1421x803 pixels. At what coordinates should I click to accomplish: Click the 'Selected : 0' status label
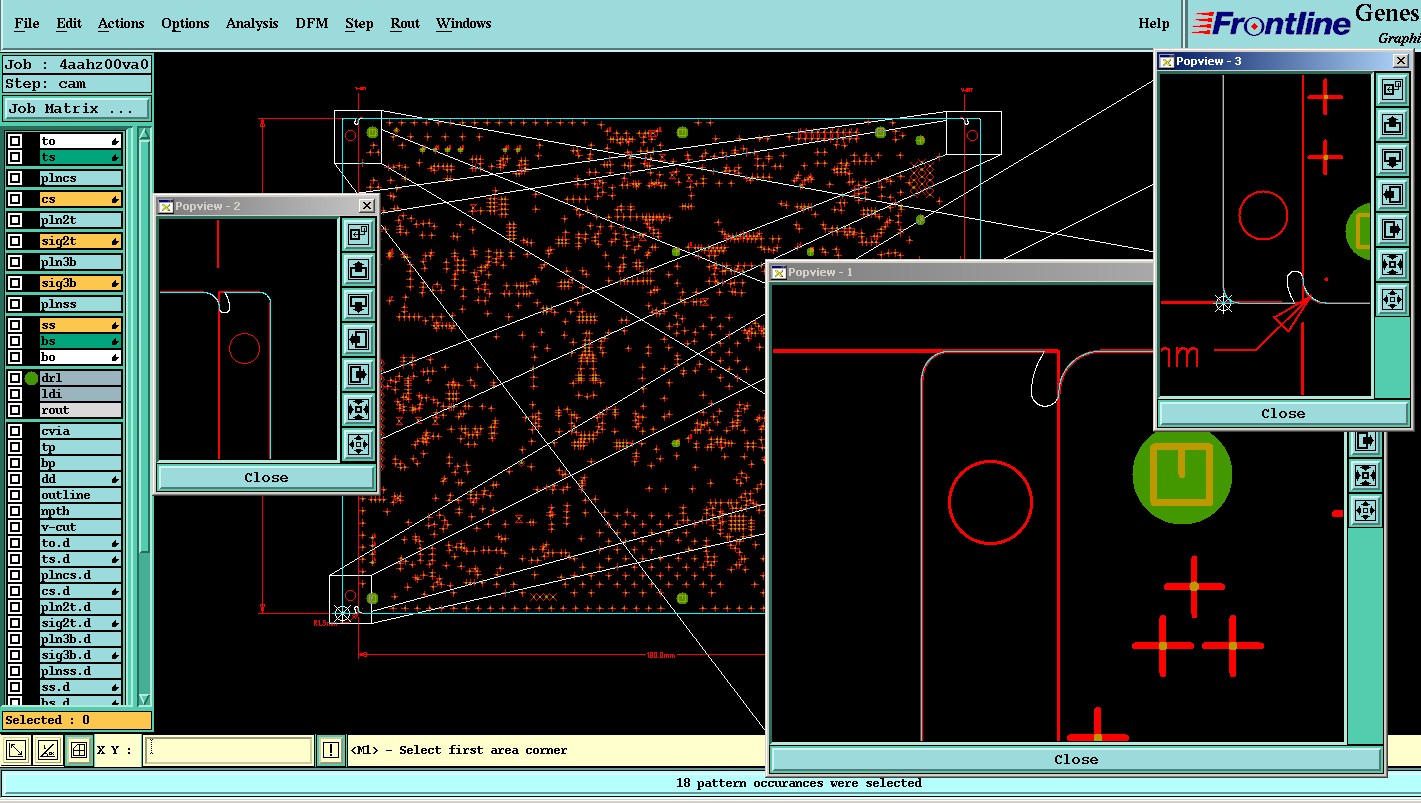point(77,720)
